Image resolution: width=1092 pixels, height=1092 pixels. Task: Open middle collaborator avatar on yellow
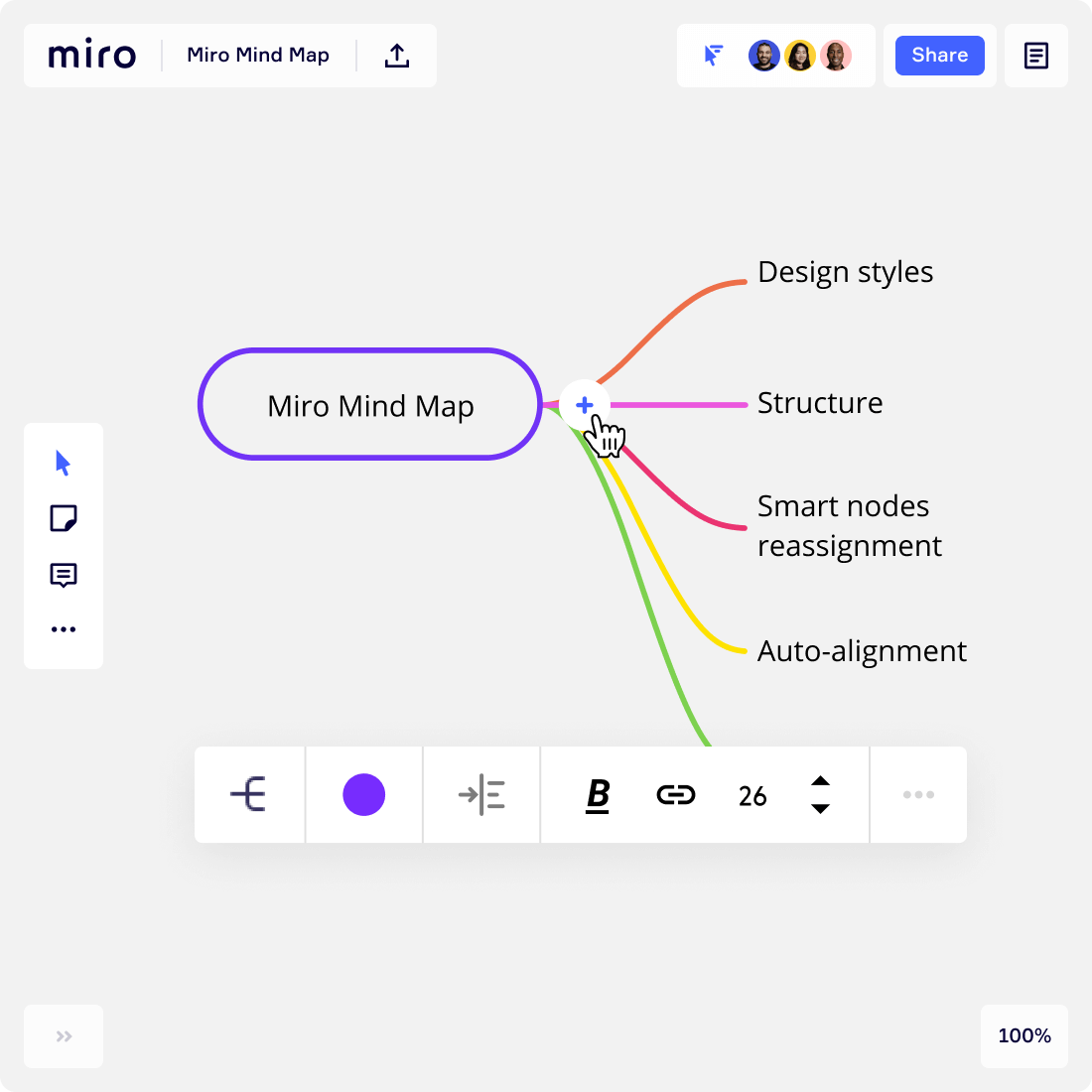tap(799, 55)
